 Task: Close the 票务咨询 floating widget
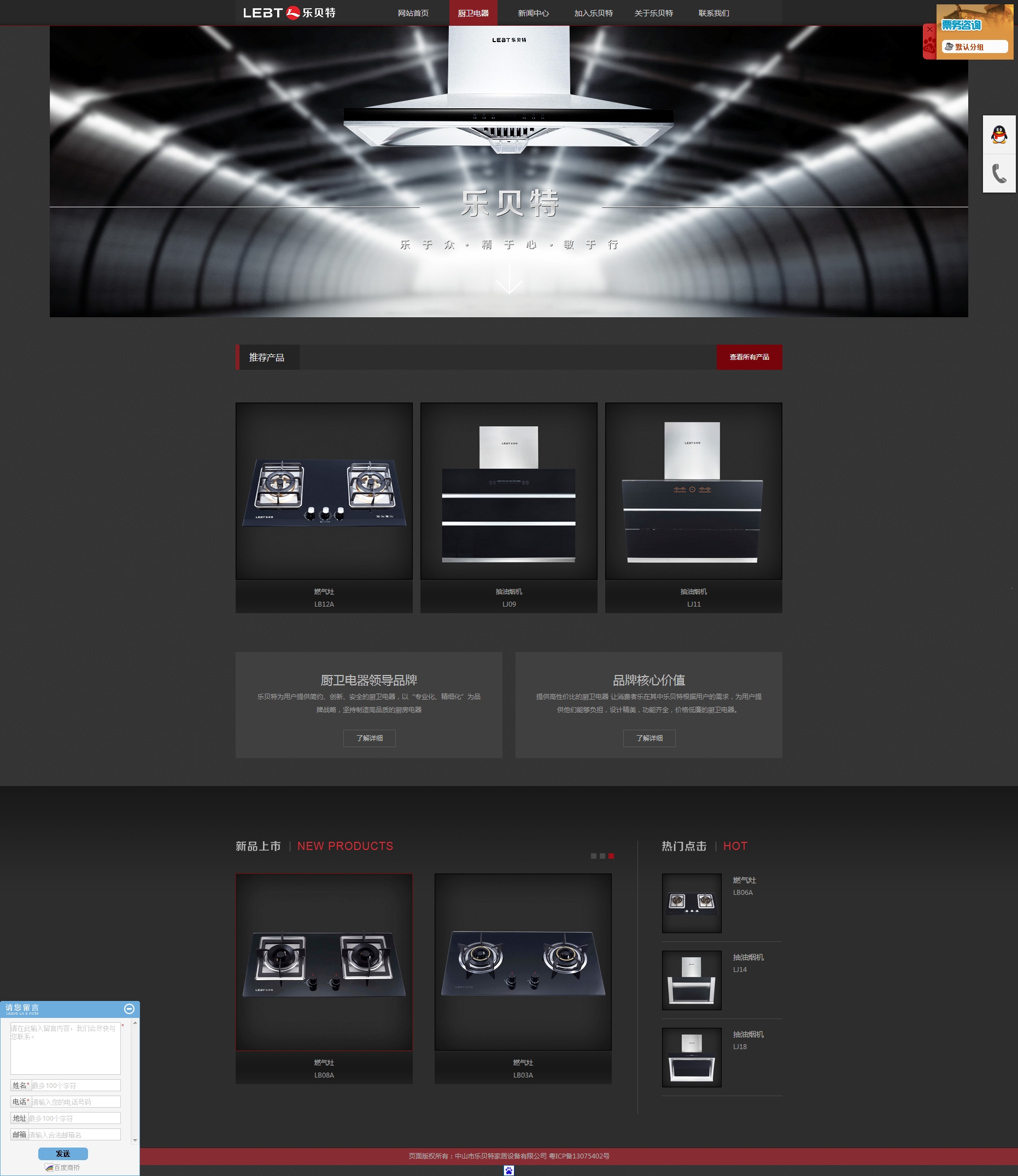click(930, 29)
